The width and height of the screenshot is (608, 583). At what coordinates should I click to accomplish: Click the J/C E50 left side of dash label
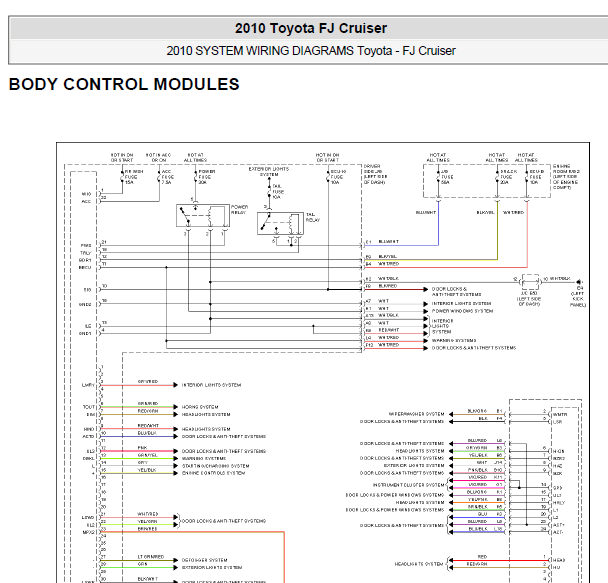click(x=529, y=299)
